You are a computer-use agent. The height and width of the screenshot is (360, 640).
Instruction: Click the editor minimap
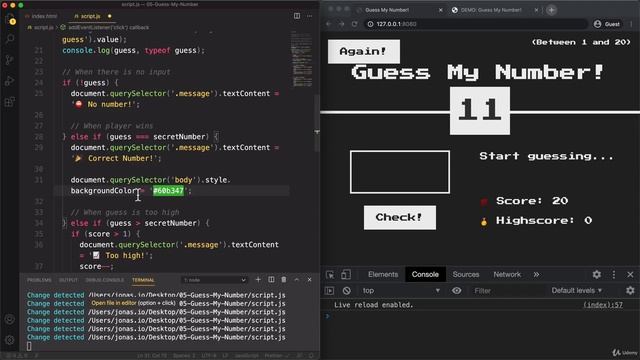click(x=302, y=59)
